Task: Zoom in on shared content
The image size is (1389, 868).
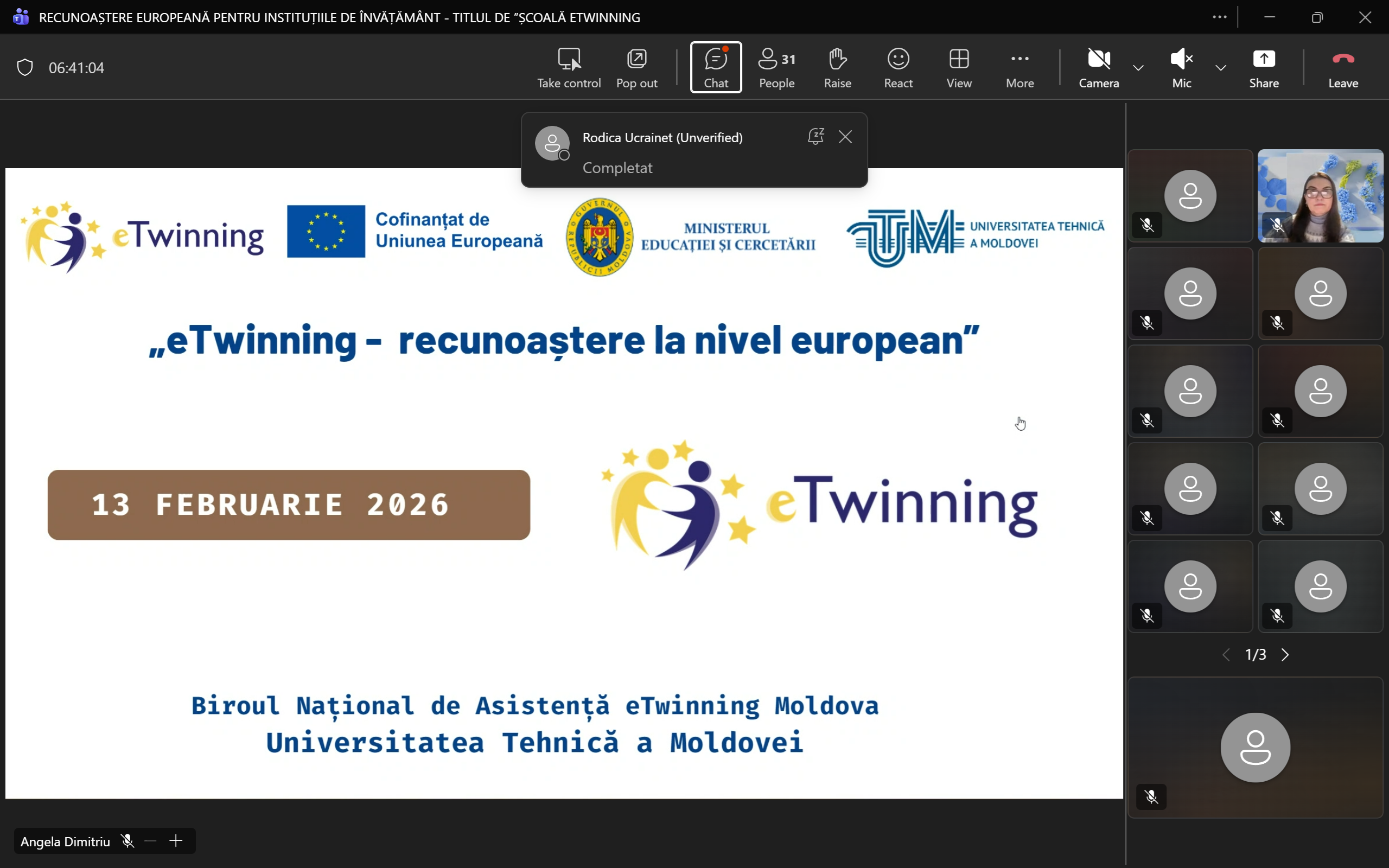Action: (x=176, y=841)
